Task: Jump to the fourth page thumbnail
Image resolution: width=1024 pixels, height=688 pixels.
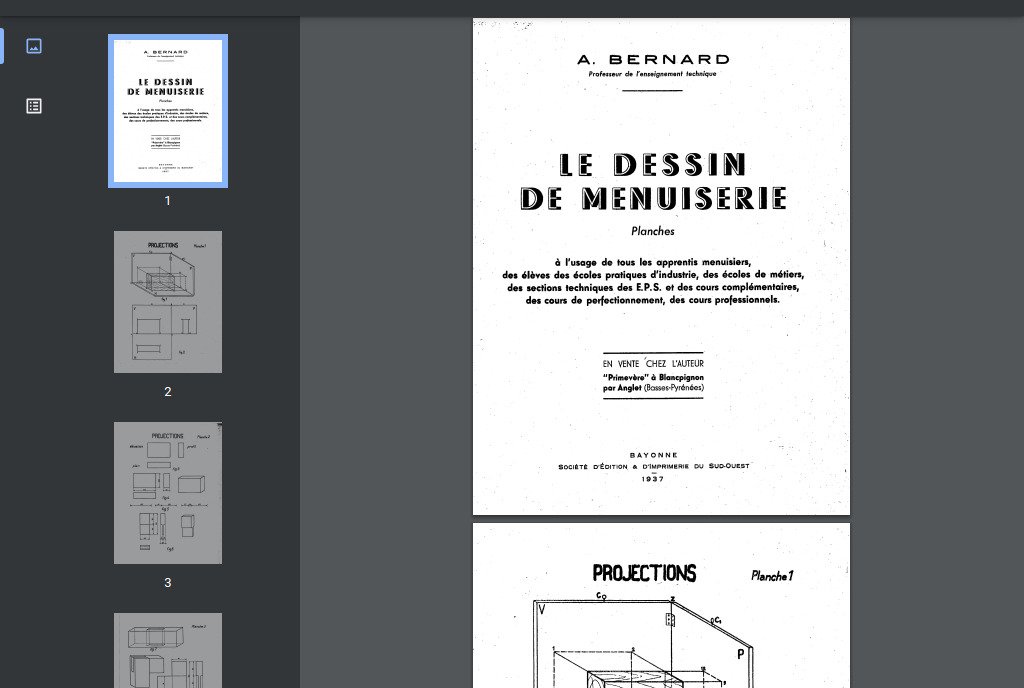Action: tap(168, 650)
